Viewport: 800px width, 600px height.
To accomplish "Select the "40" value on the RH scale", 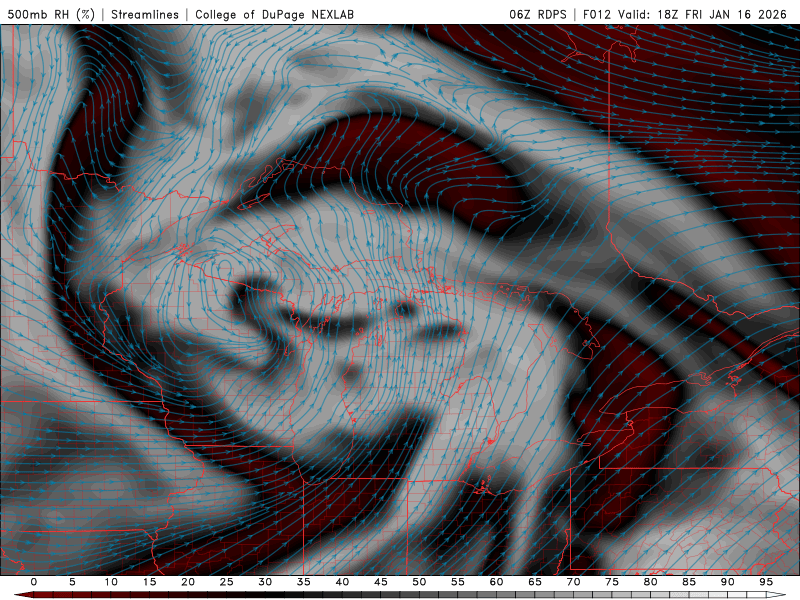I will [342, 582].
